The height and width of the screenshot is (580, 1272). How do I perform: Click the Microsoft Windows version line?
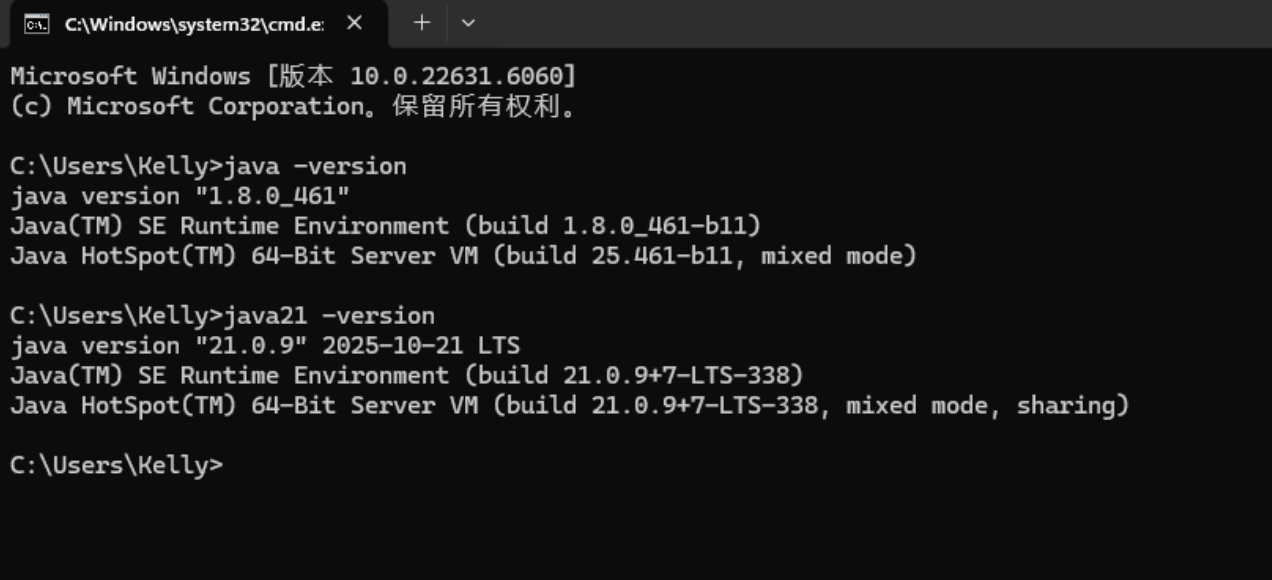tap(293, 76)
